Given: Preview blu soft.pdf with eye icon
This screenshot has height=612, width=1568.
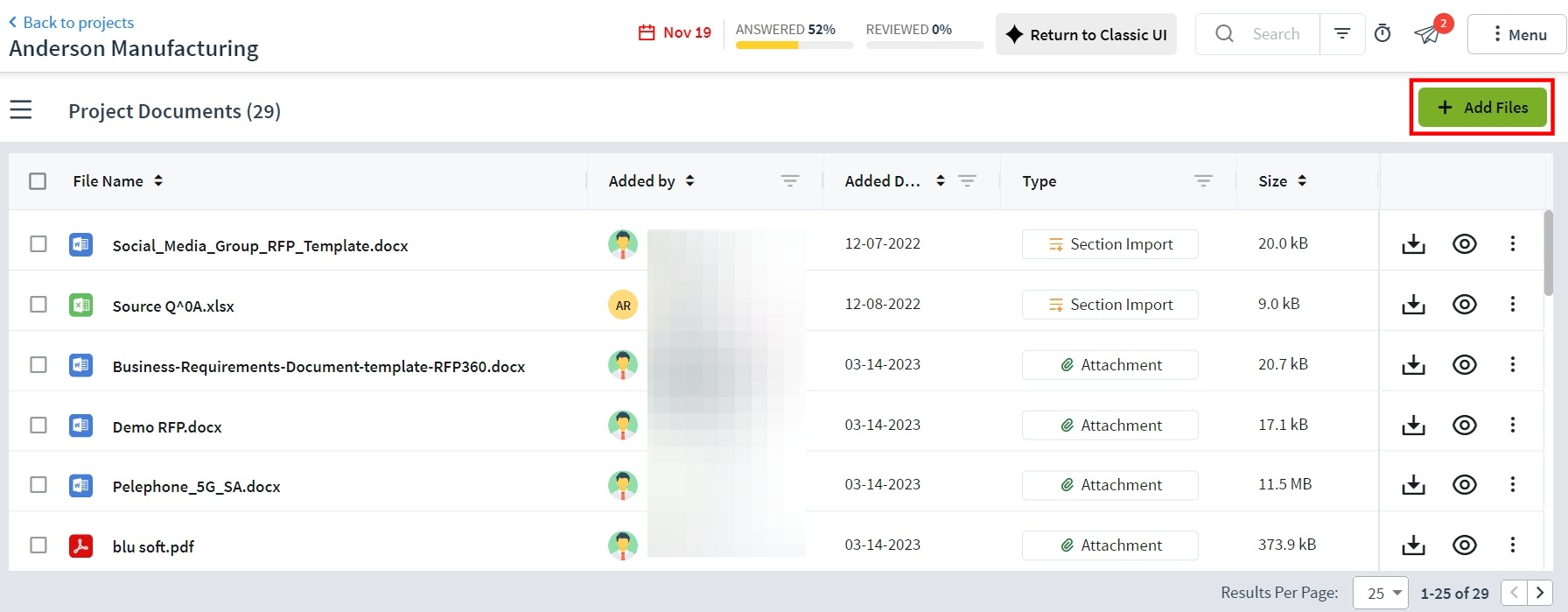Looking at the screenshot, I should pos(1465,545).
